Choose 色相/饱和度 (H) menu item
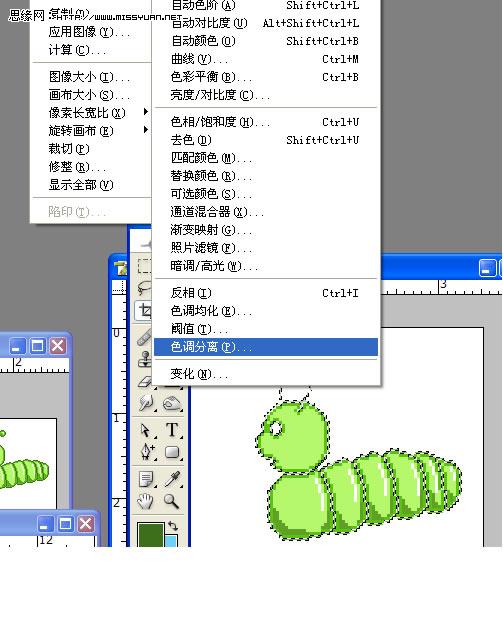The width and height of the screenshot is (503, 634). coord(266,122)
